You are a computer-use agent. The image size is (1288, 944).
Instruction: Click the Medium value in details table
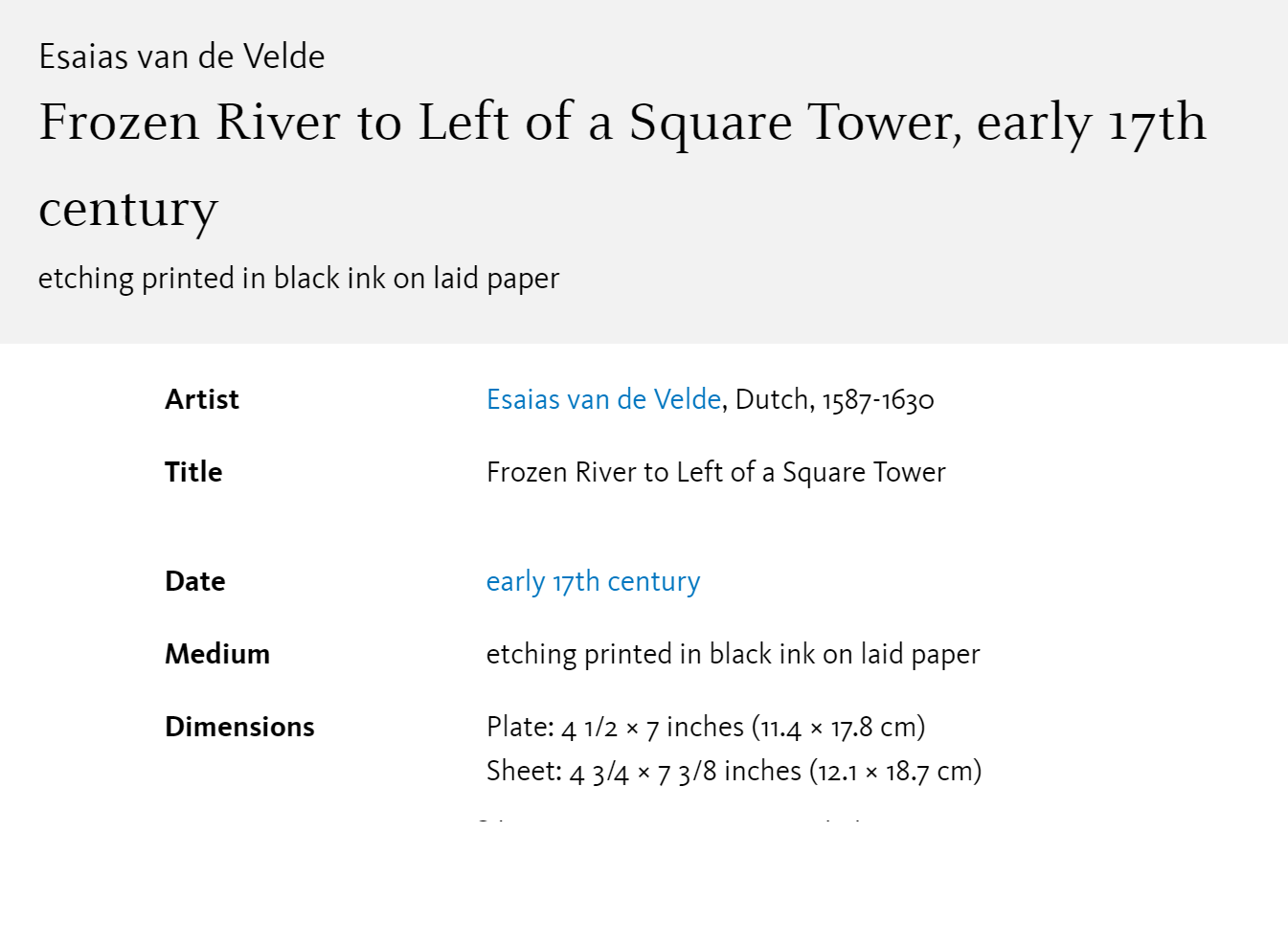(x=734, y=654)
